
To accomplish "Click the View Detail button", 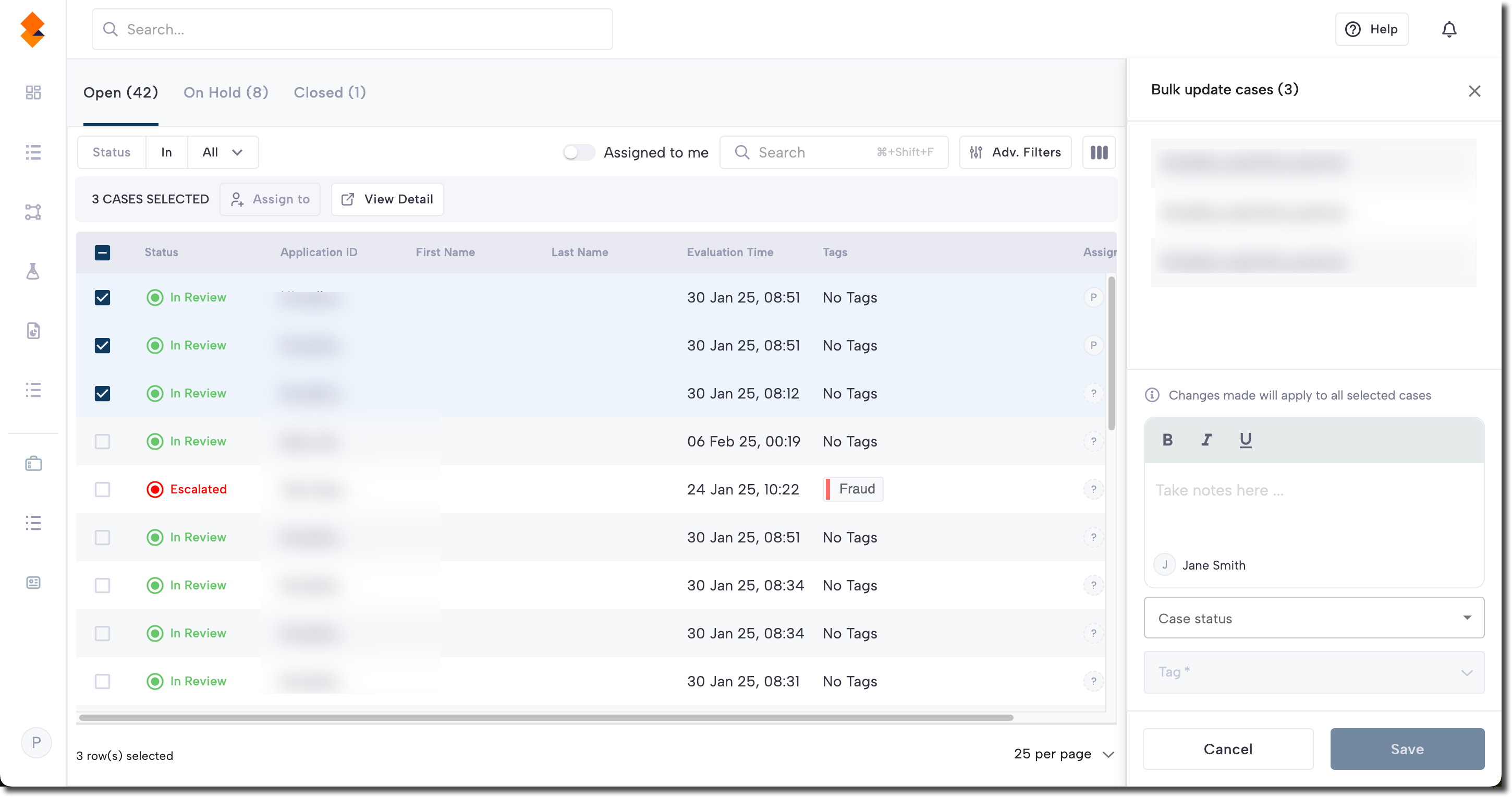I will click(387, 199).
